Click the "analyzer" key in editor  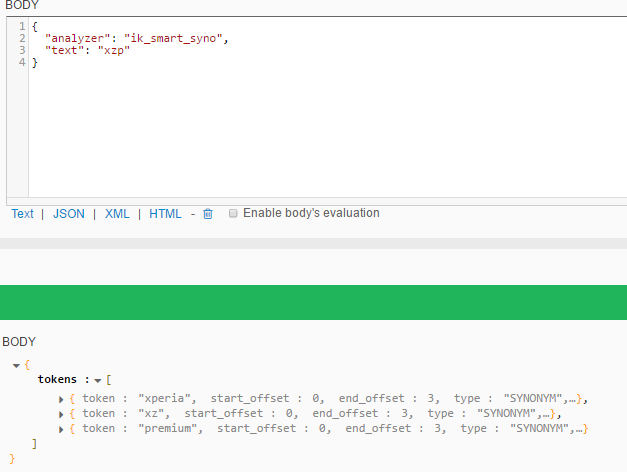tap(78, 38)
